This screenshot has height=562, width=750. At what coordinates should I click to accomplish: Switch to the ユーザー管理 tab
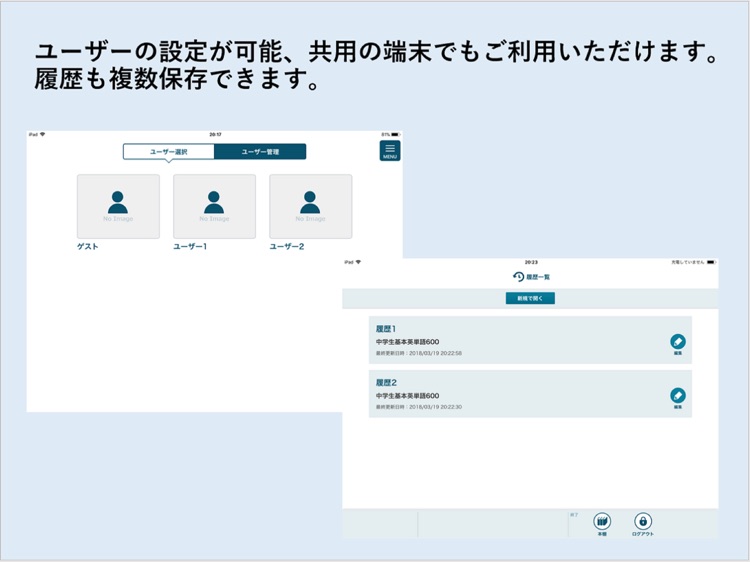point(260,152)
